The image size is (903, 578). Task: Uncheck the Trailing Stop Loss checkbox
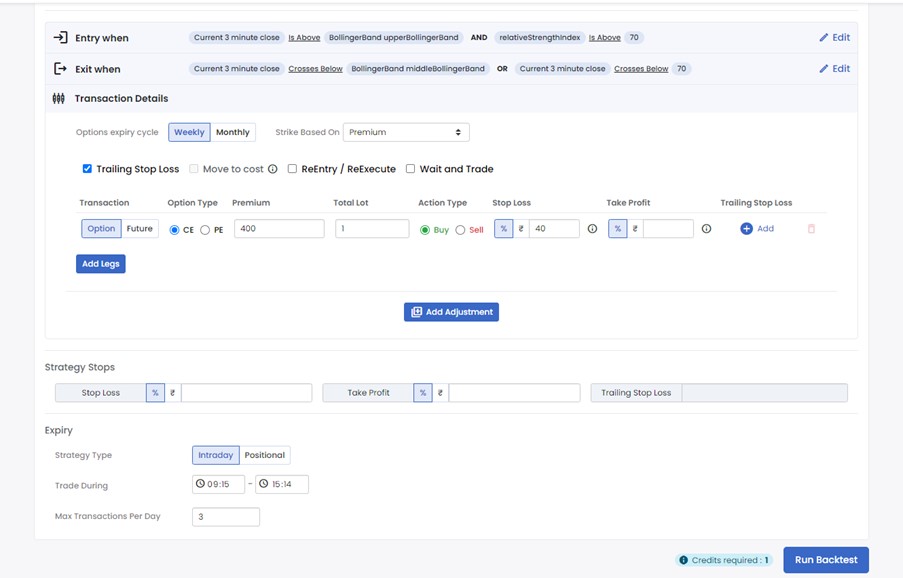point(87,169)
